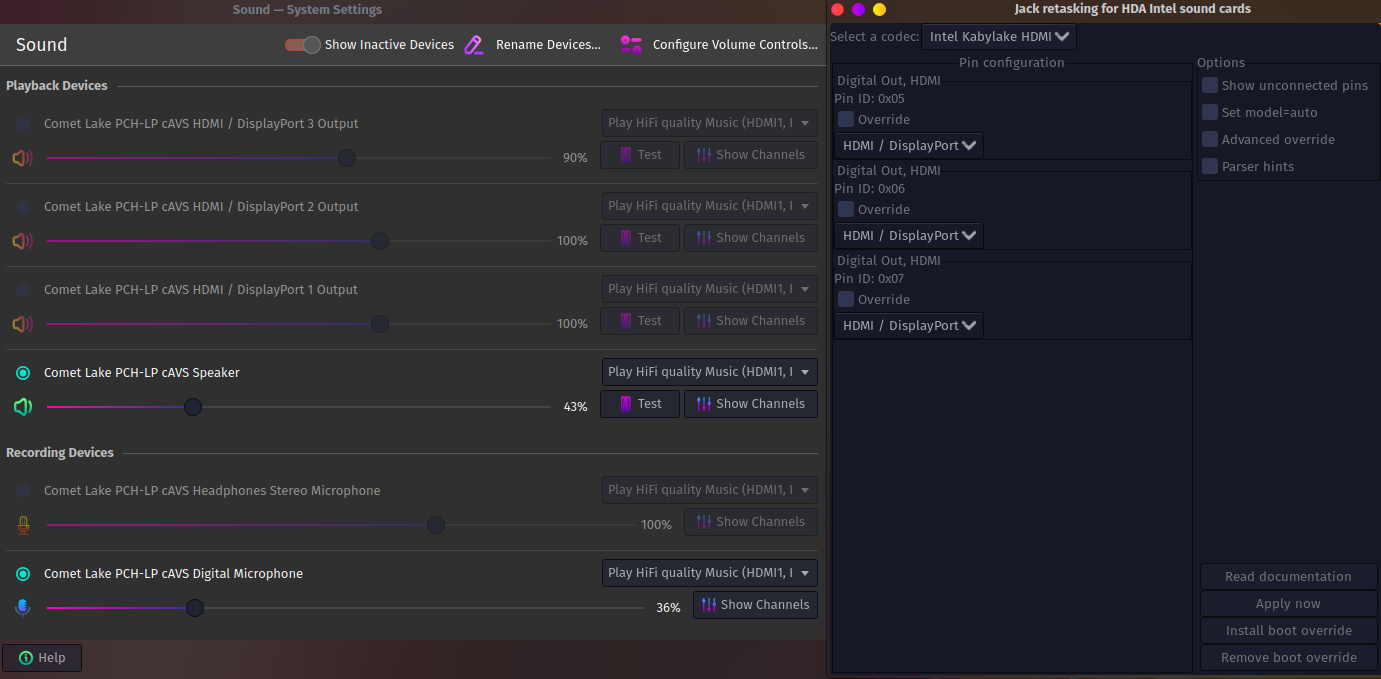Open profile dropdown for cAVS Speaker
Screen dimensions: 1381x679
coord(710,372)
